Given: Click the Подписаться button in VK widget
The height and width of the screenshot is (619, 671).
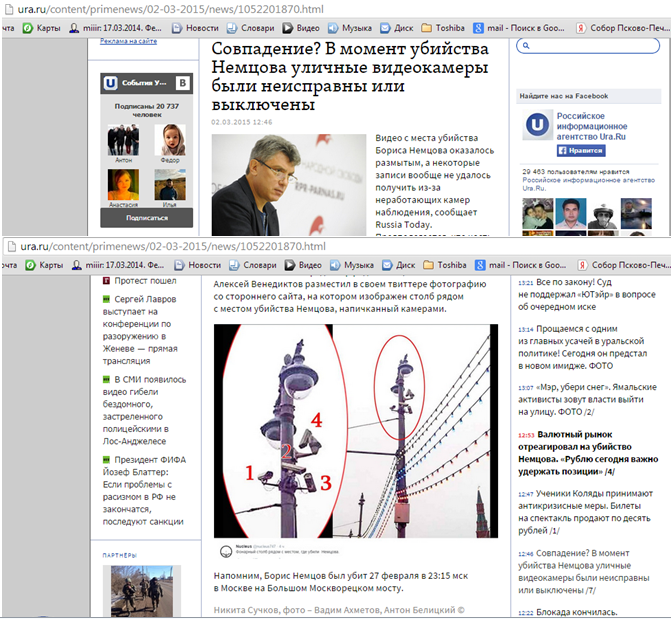Looking at the screenshot, I should click(147, 218).
